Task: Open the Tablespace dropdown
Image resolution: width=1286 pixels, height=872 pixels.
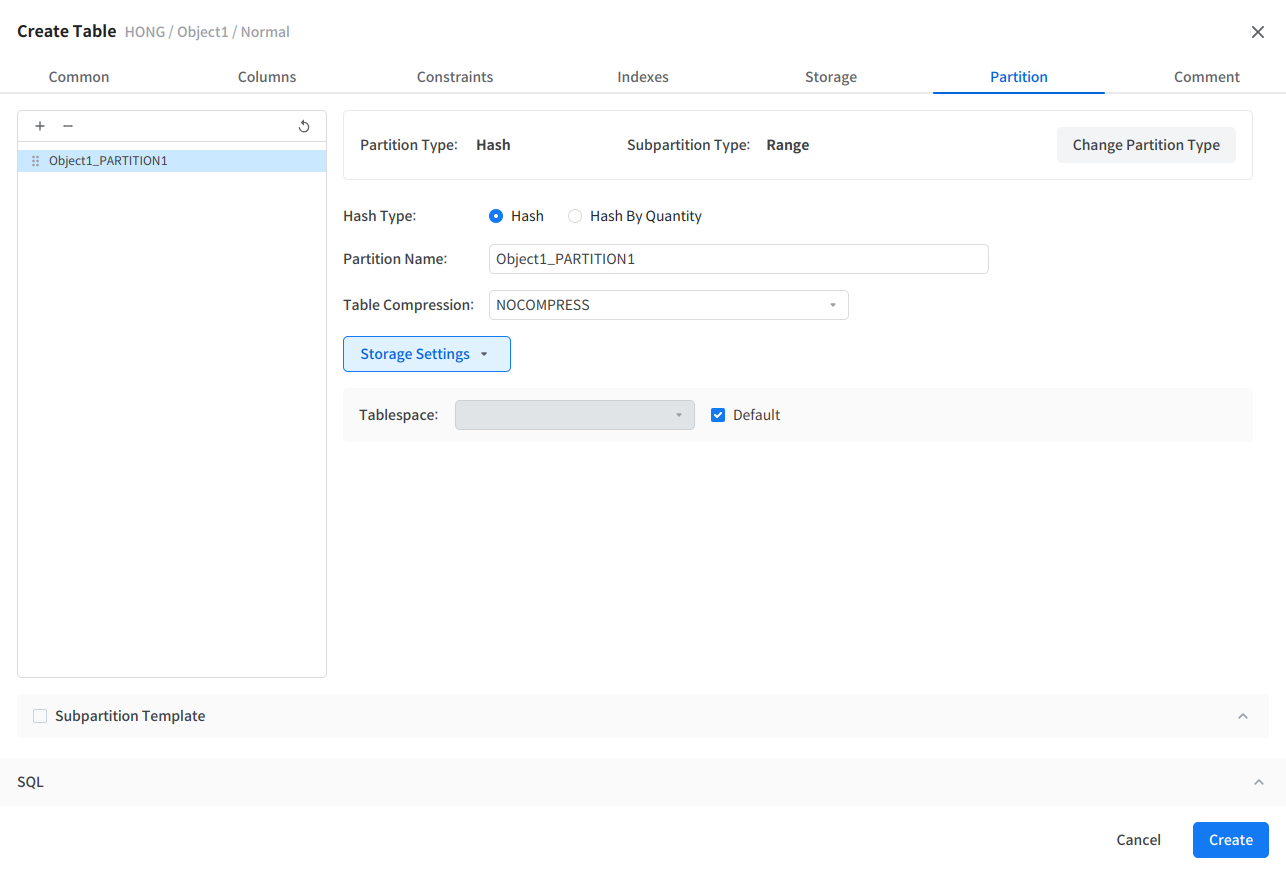Action: pos(574,415)
